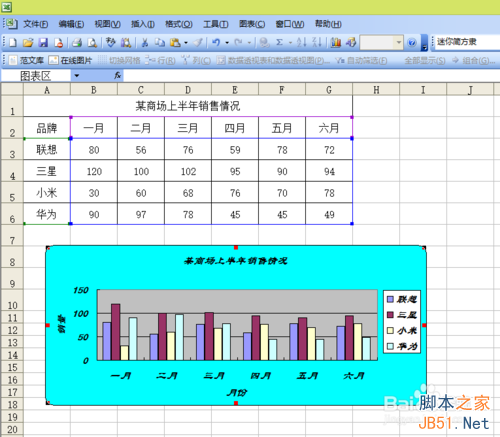The image size is (500, 437).
Task: Print the sheet with the printer icon
Action: 77,43
